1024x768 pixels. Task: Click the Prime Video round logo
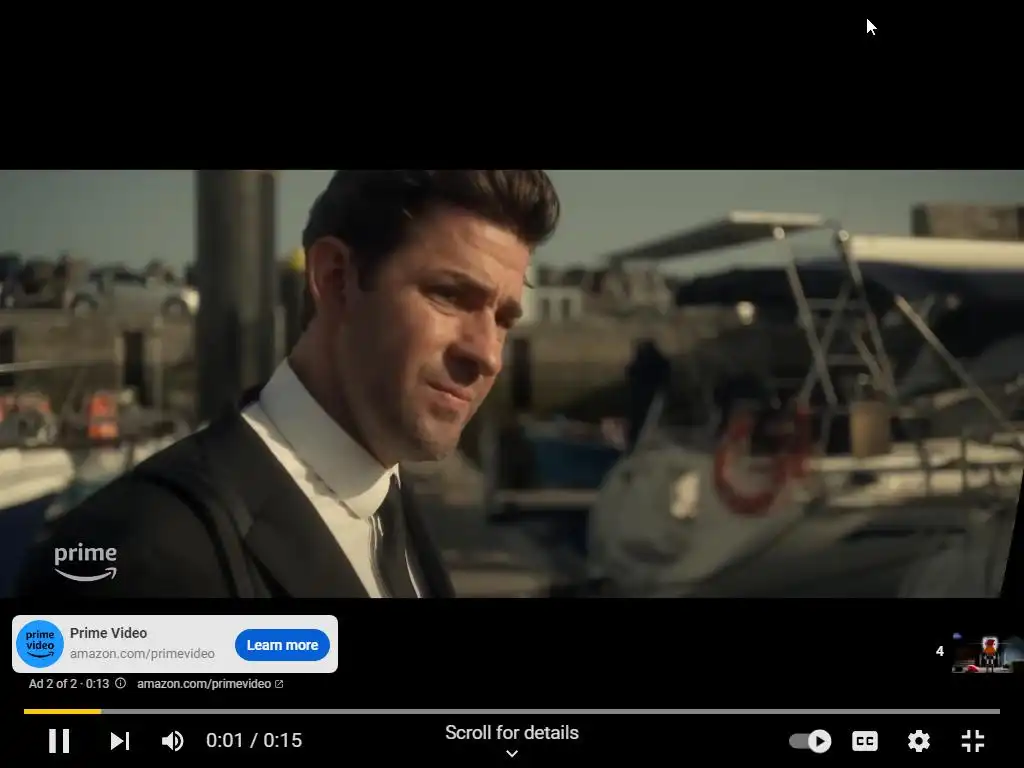pyautogui.click(x=40, y=644)
